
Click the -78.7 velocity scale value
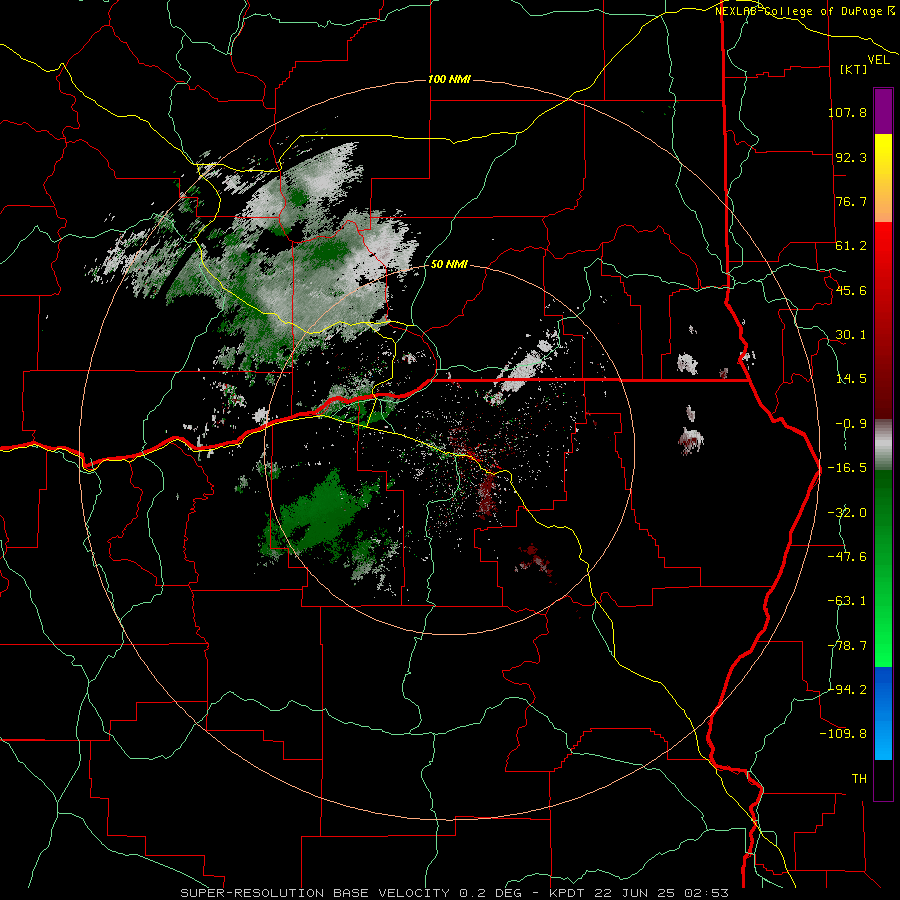click(x=847, y=646)
